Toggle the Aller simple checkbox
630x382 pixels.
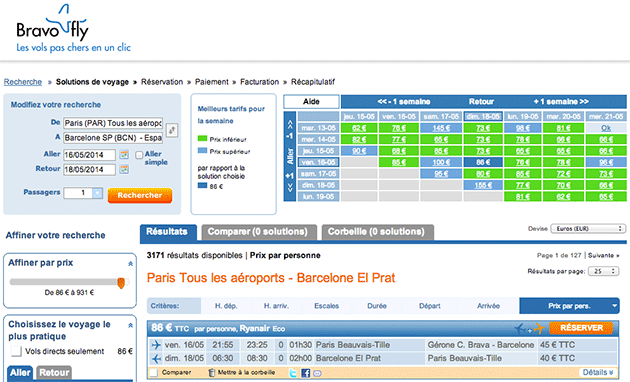click(139, 155)
